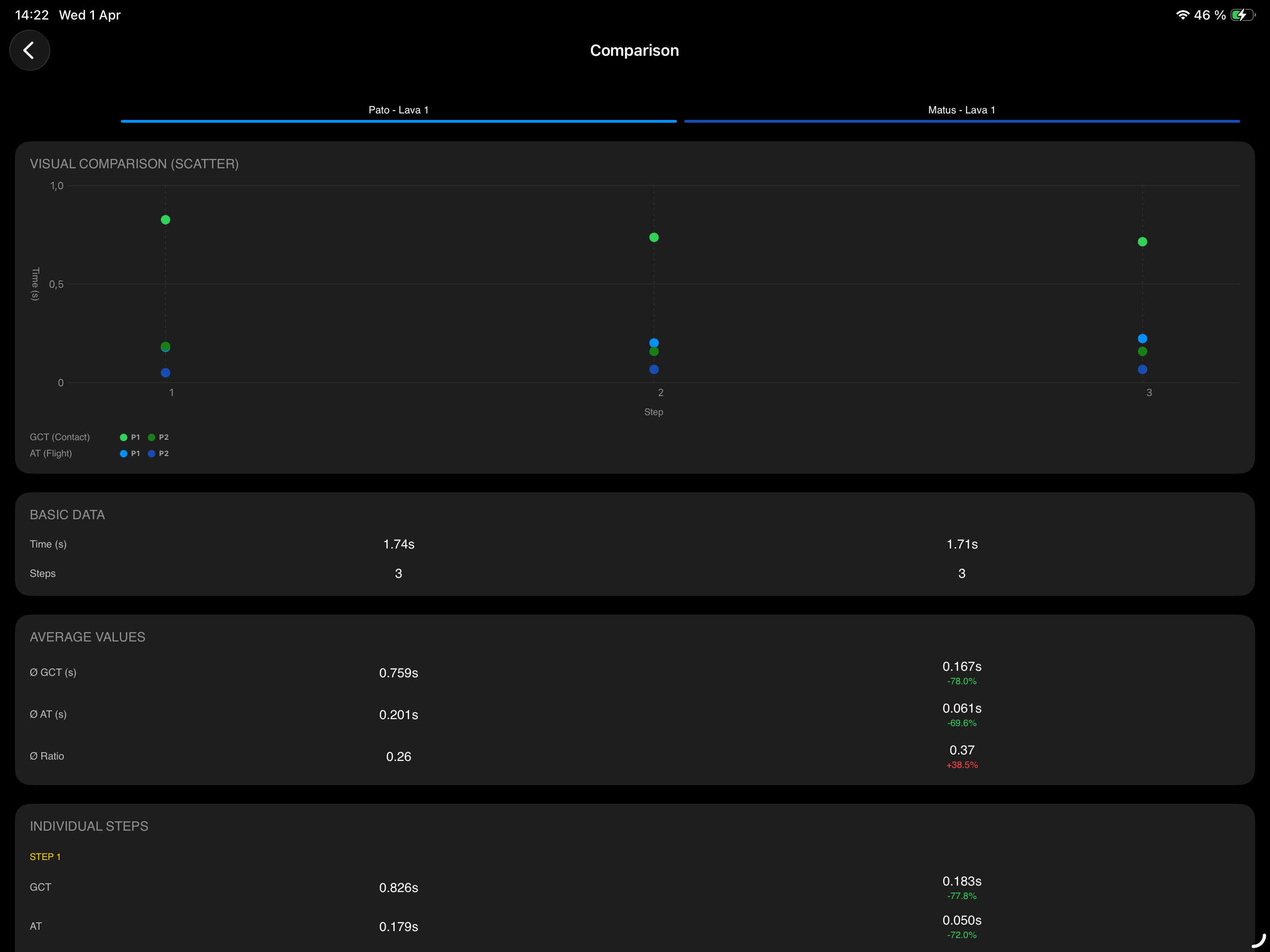The image size is (1270, 952).
Task: Tap the 0.183s step 1 GCT value
Action: click(x=962, y=881)
